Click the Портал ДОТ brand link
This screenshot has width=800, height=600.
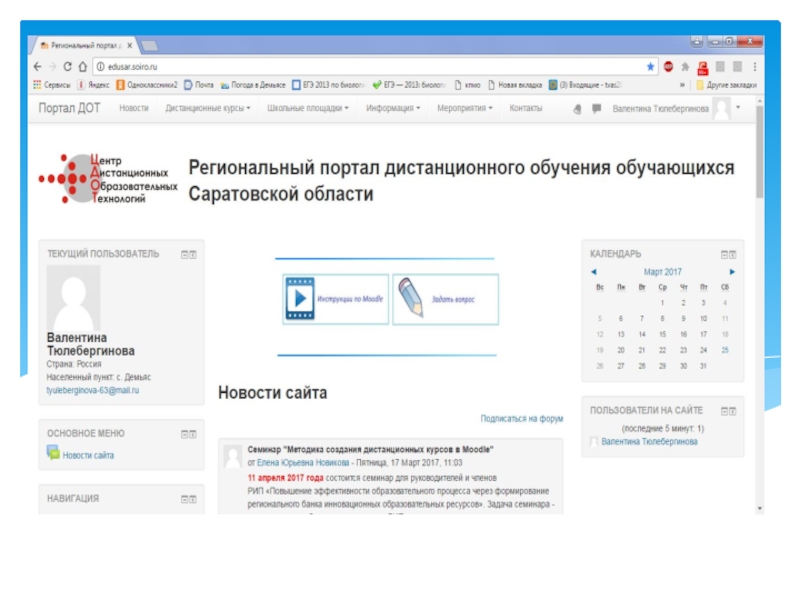point(69,108)
